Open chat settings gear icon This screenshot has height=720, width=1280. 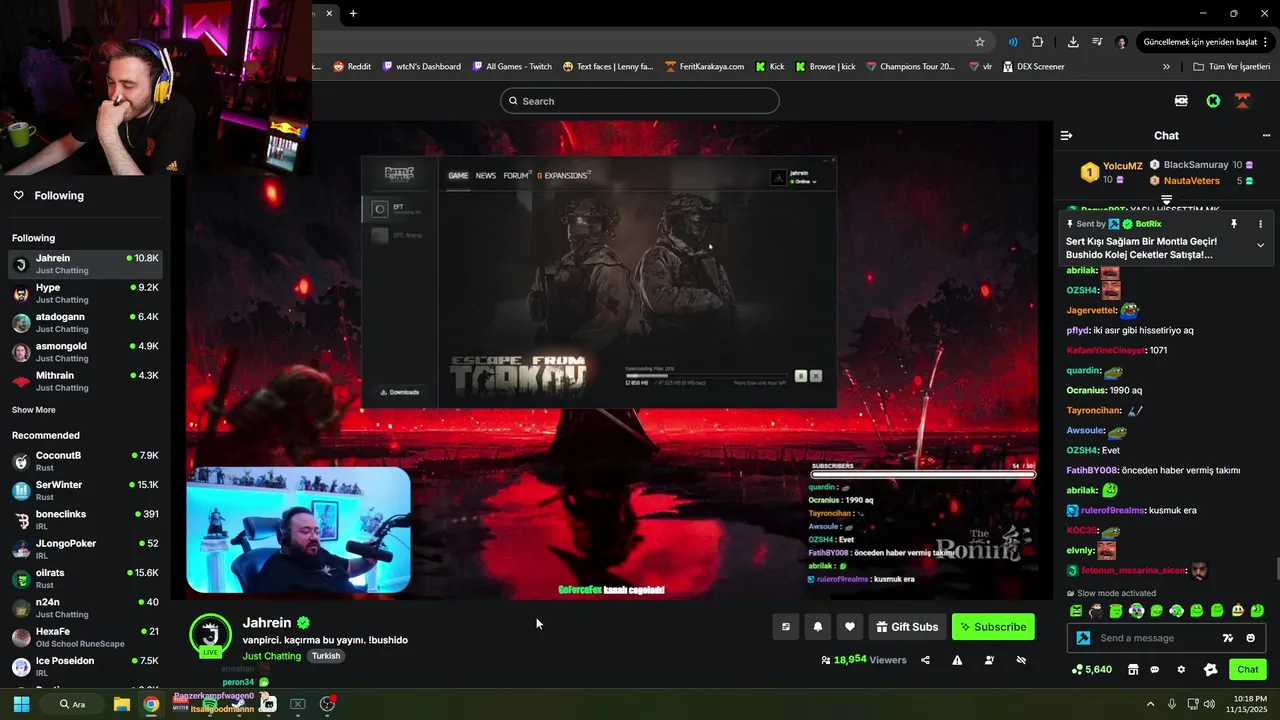point(1181,669)
